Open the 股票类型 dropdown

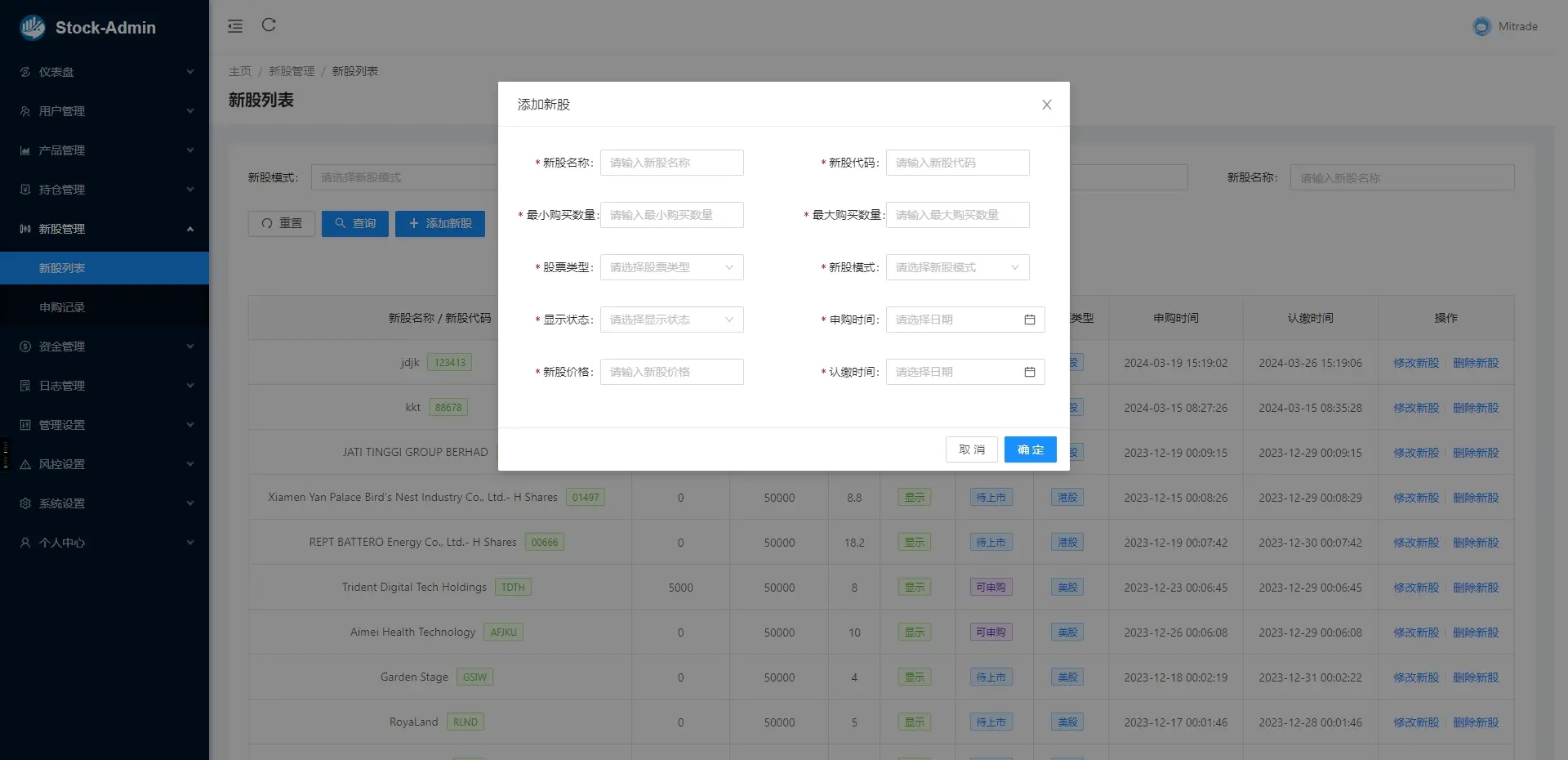click(671, 267)
